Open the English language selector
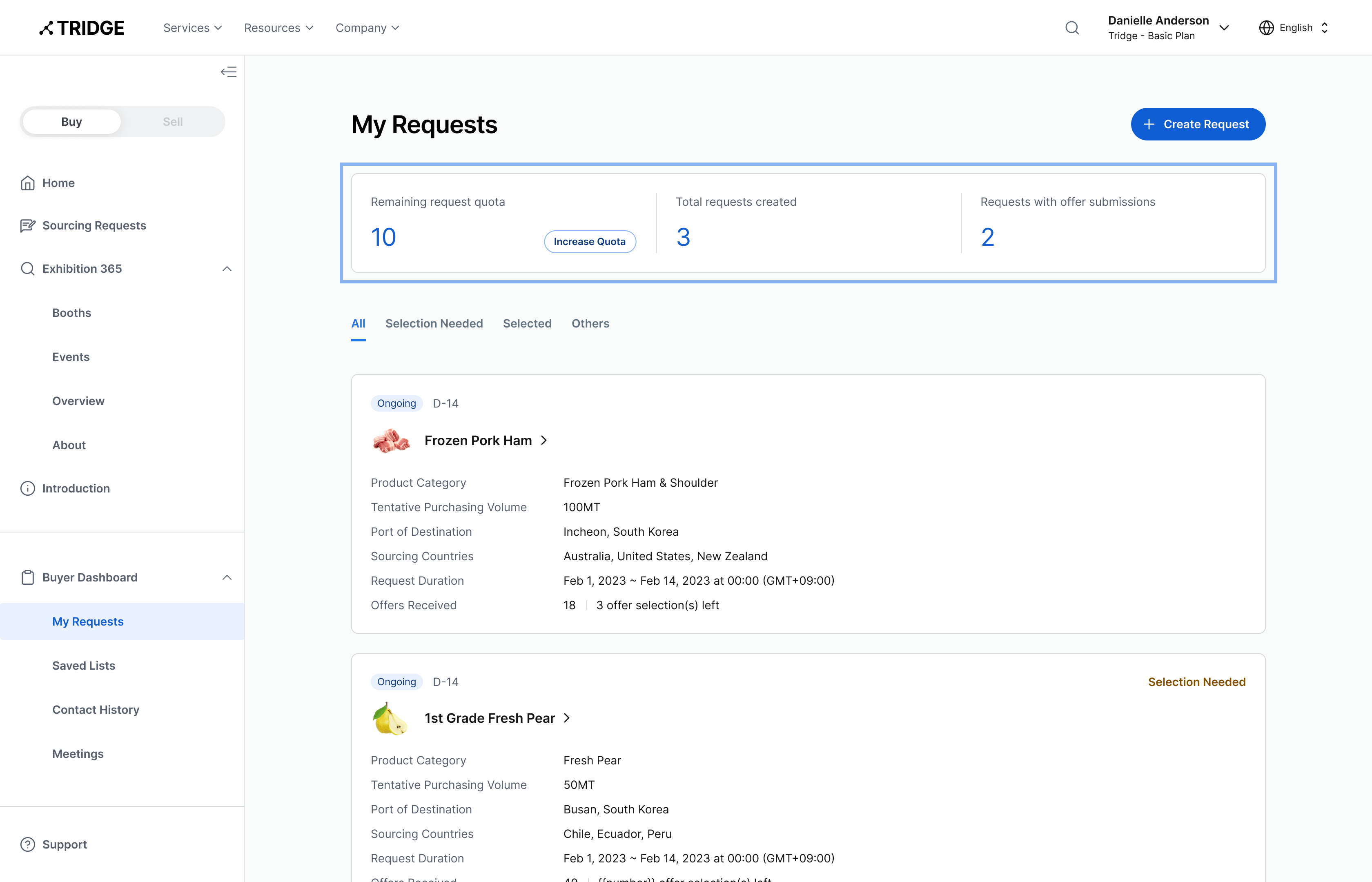 pos(1294,27)
